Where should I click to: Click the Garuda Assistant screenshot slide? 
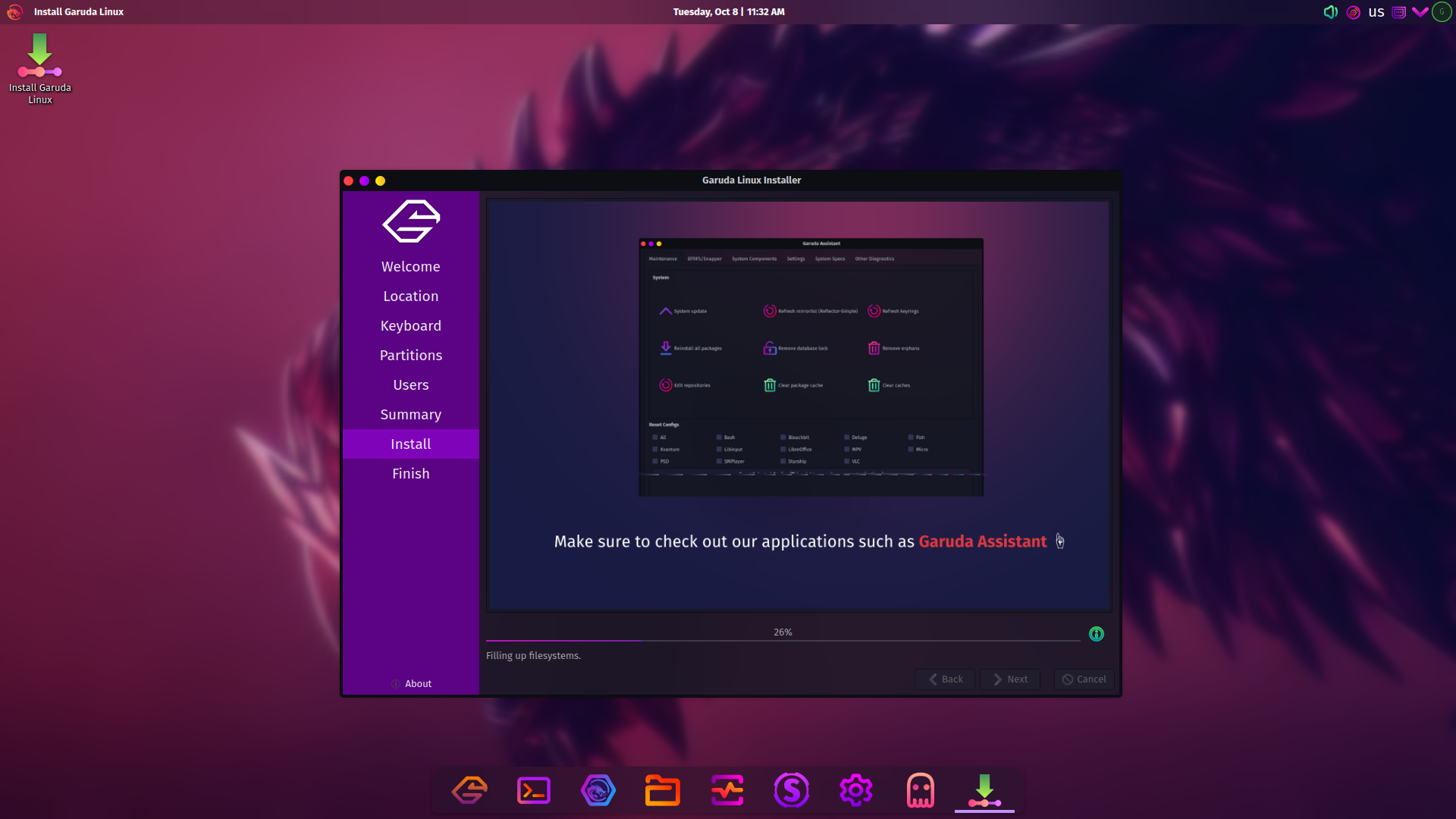pos(811,368)
